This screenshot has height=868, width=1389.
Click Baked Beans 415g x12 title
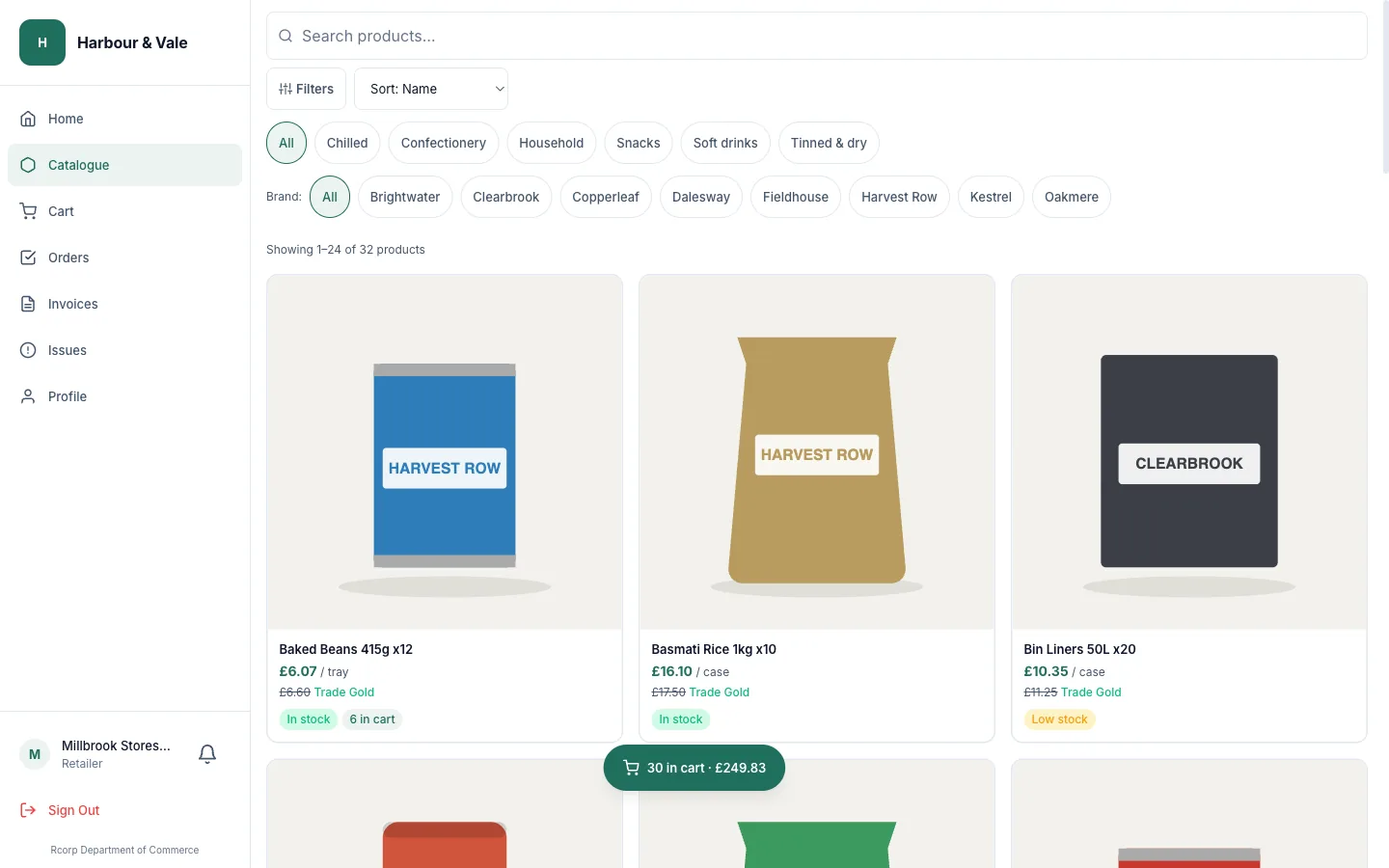pyautogui.click(x=346, y=649)
